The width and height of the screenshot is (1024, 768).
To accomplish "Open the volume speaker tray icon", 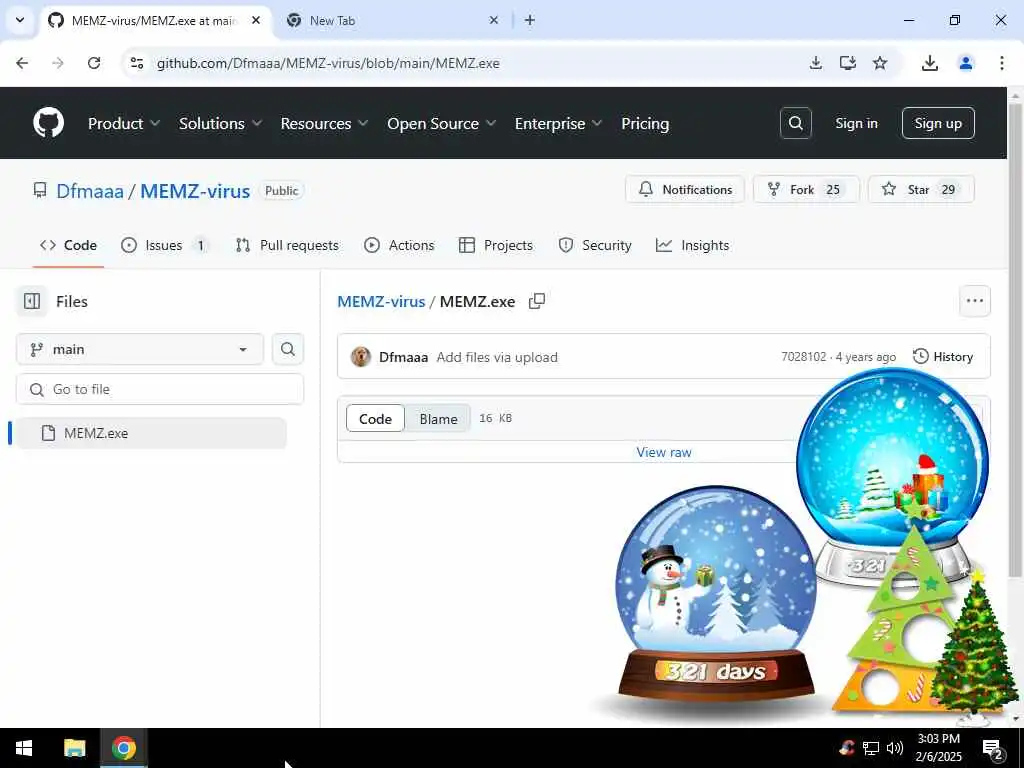I will click(895, 748).
